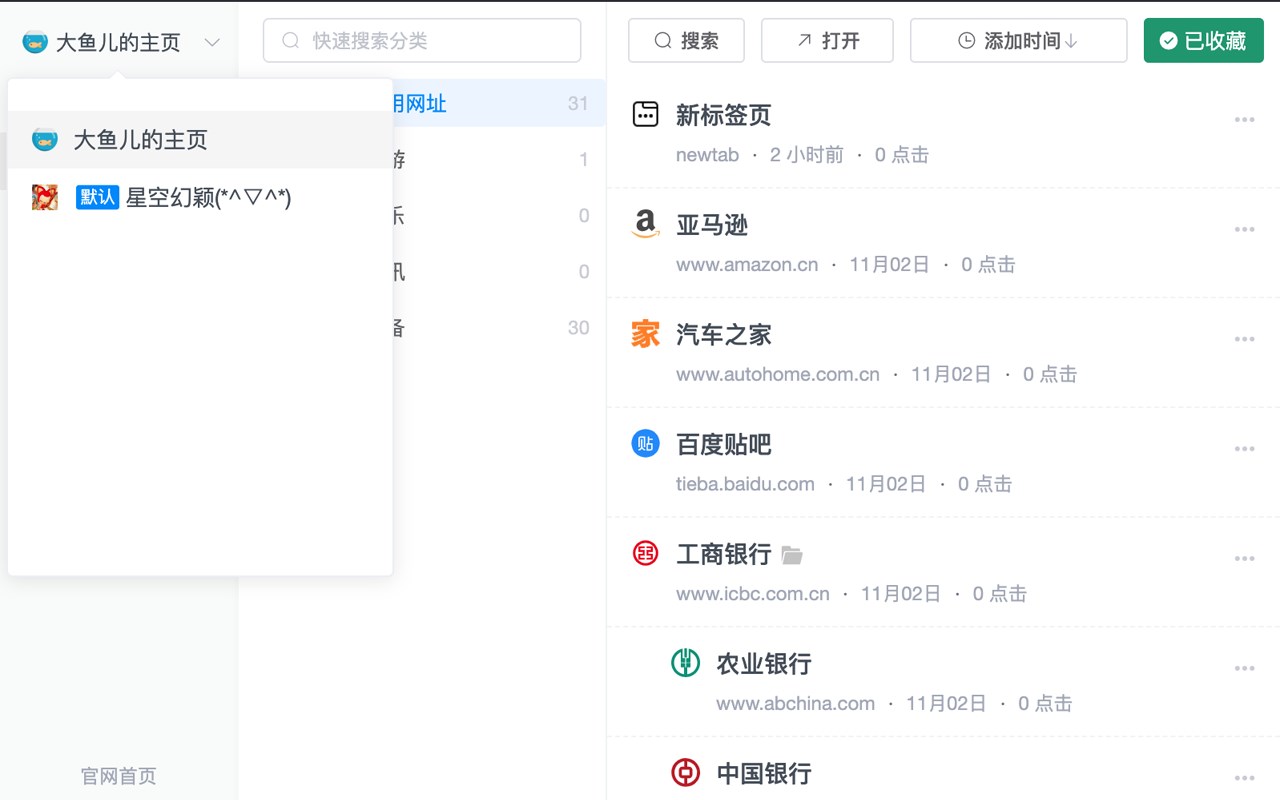Open more options for 工商银行

(1244, 559)
